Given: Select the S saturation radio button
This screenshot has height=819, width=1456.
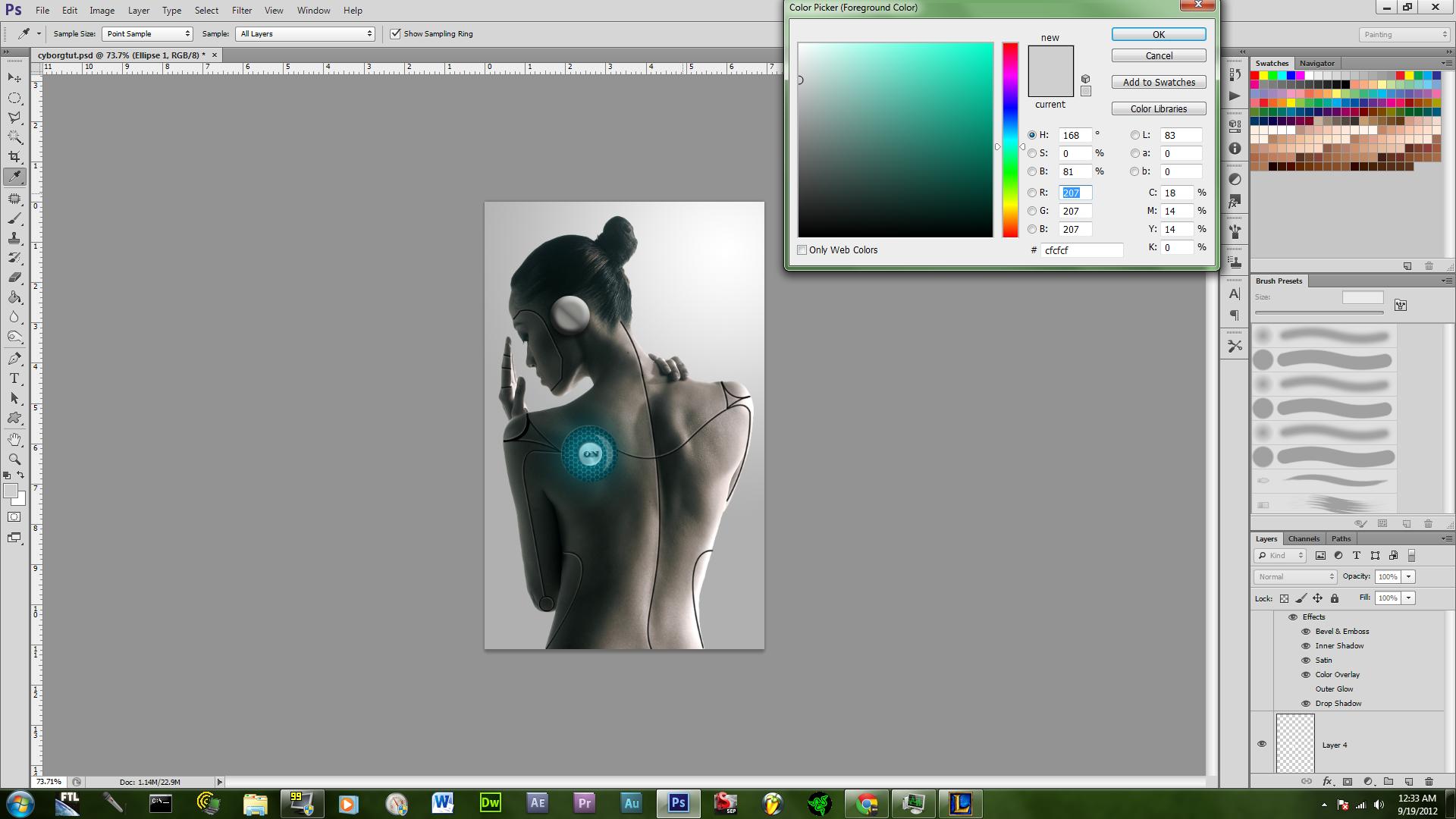Looking at the screenshot, I should click(x=1032, y=153).
